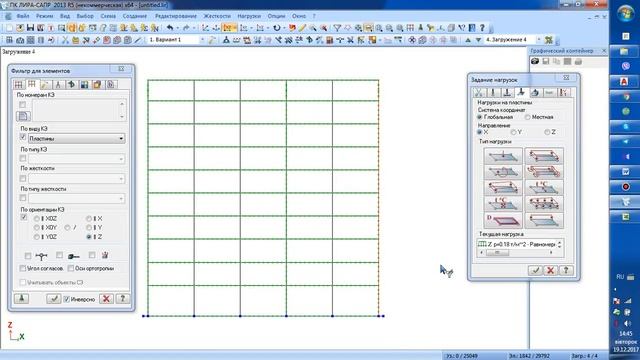Click the pick-from-model icon in filter dialog
The height and width of the screenshot is (360, 640).
point(22,298)
